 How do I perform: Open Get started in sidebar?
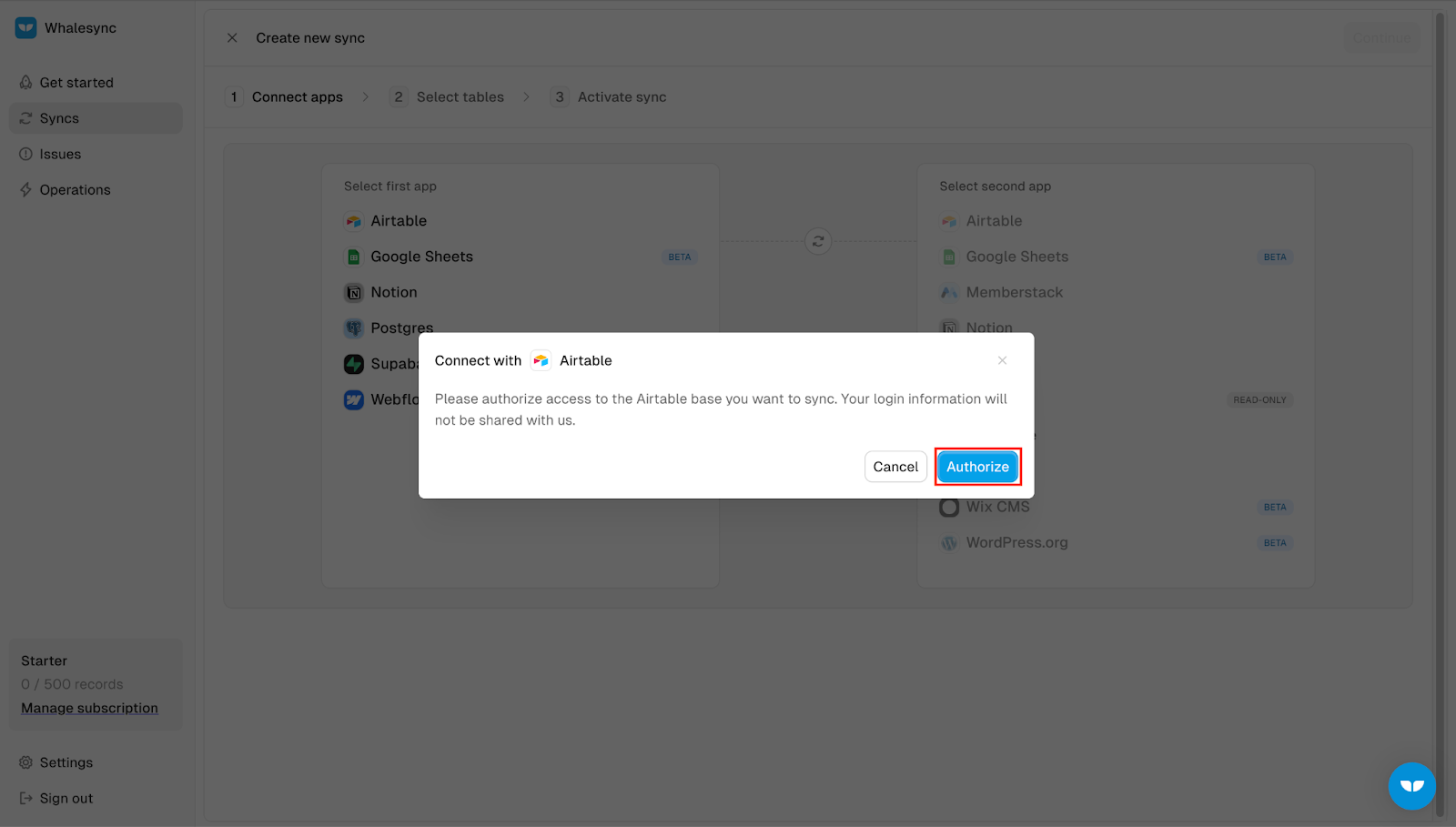[x=96, y=83]
